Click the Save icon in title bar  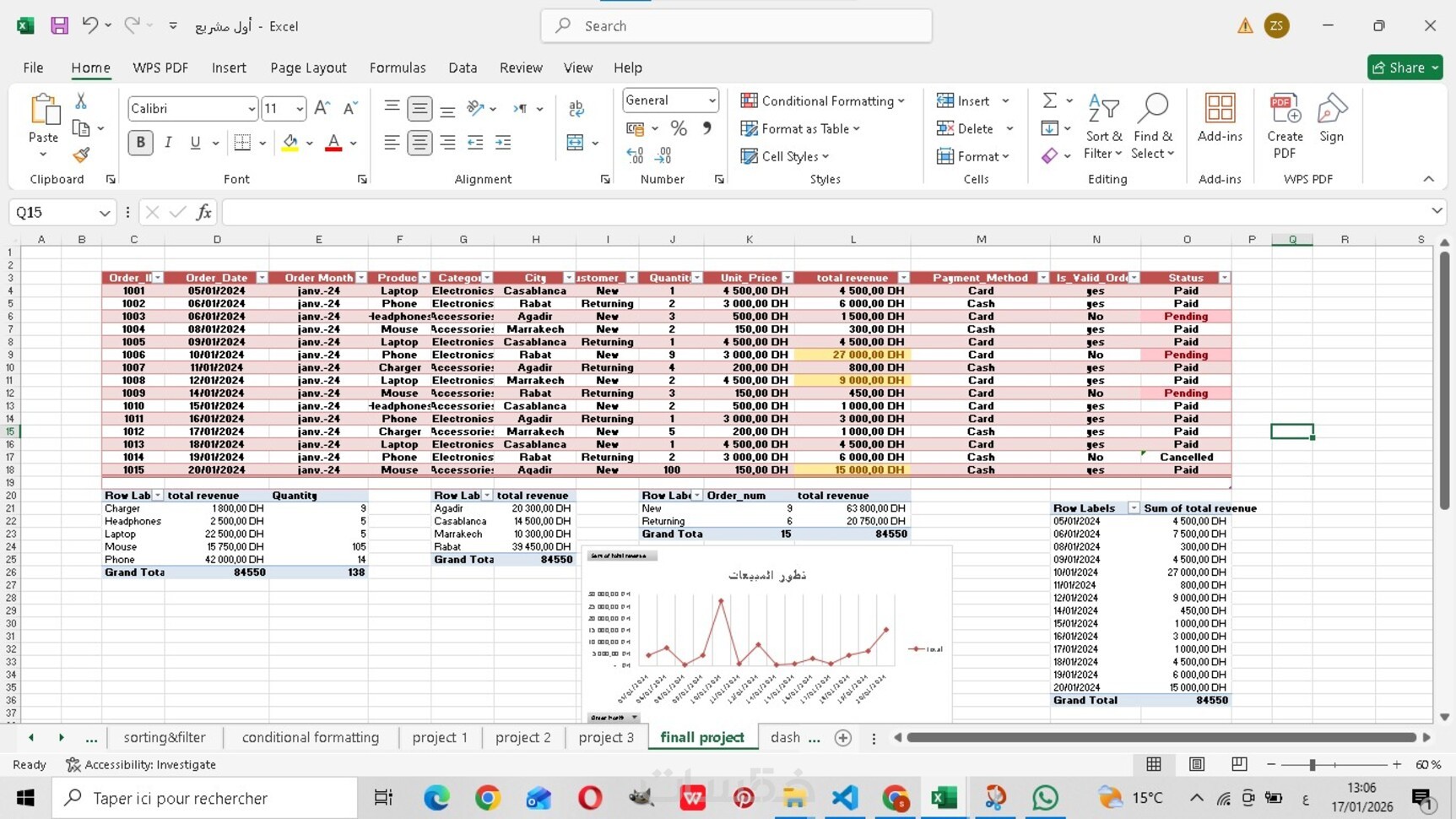59,25
